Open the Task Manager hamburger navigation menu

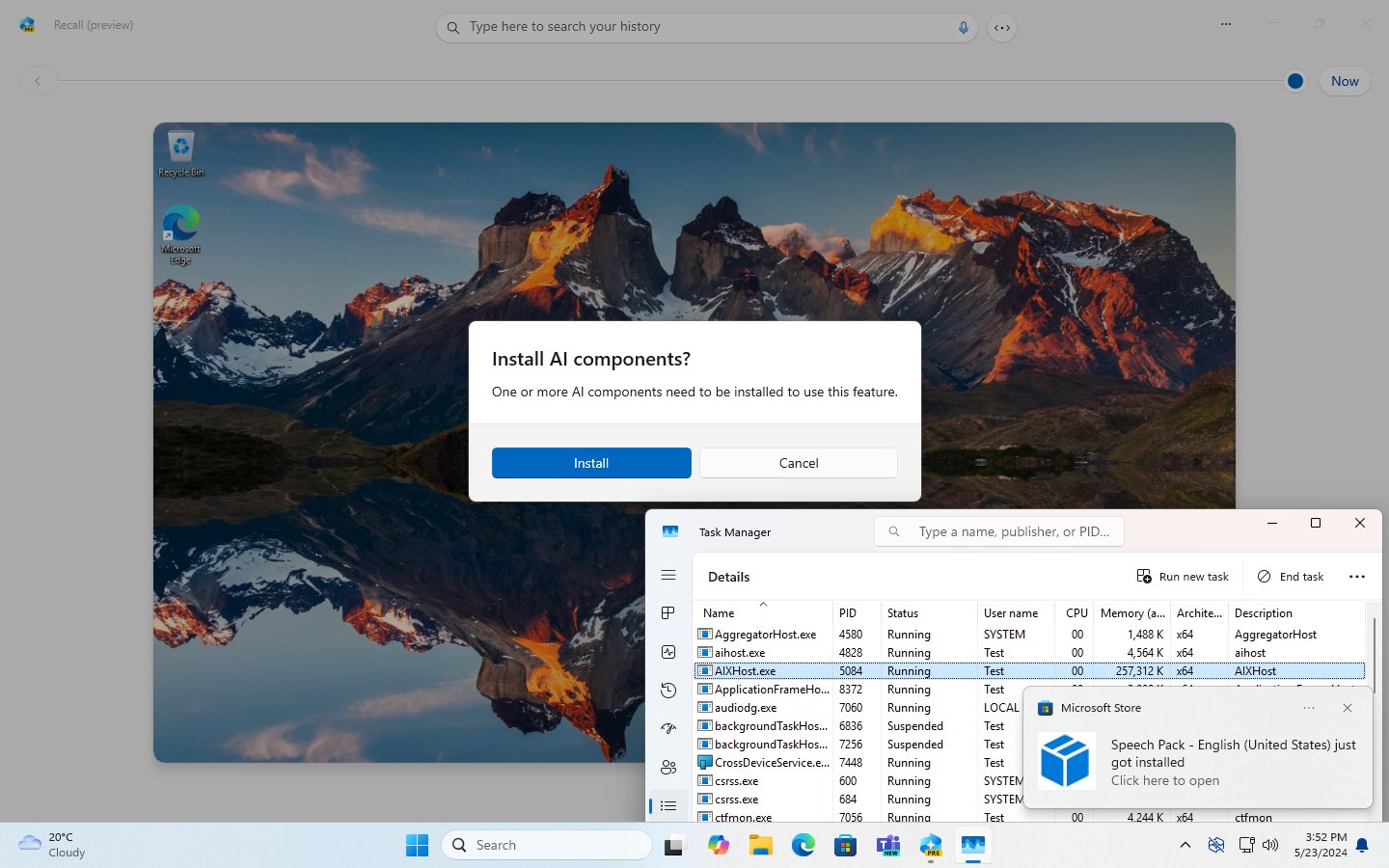668,575
